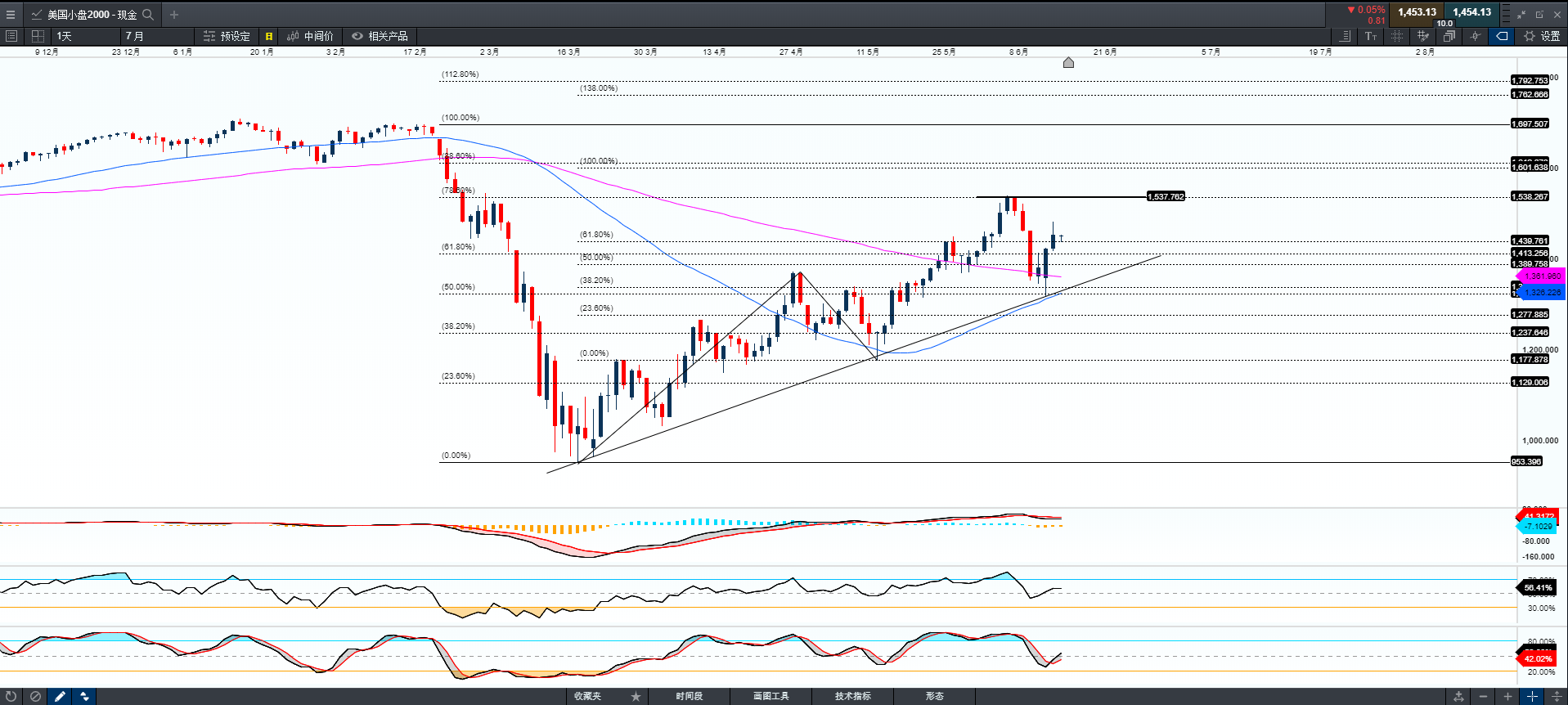
Task: Click the cyan -7.1029 MACD value tag
Action: tap(1537, 526)
